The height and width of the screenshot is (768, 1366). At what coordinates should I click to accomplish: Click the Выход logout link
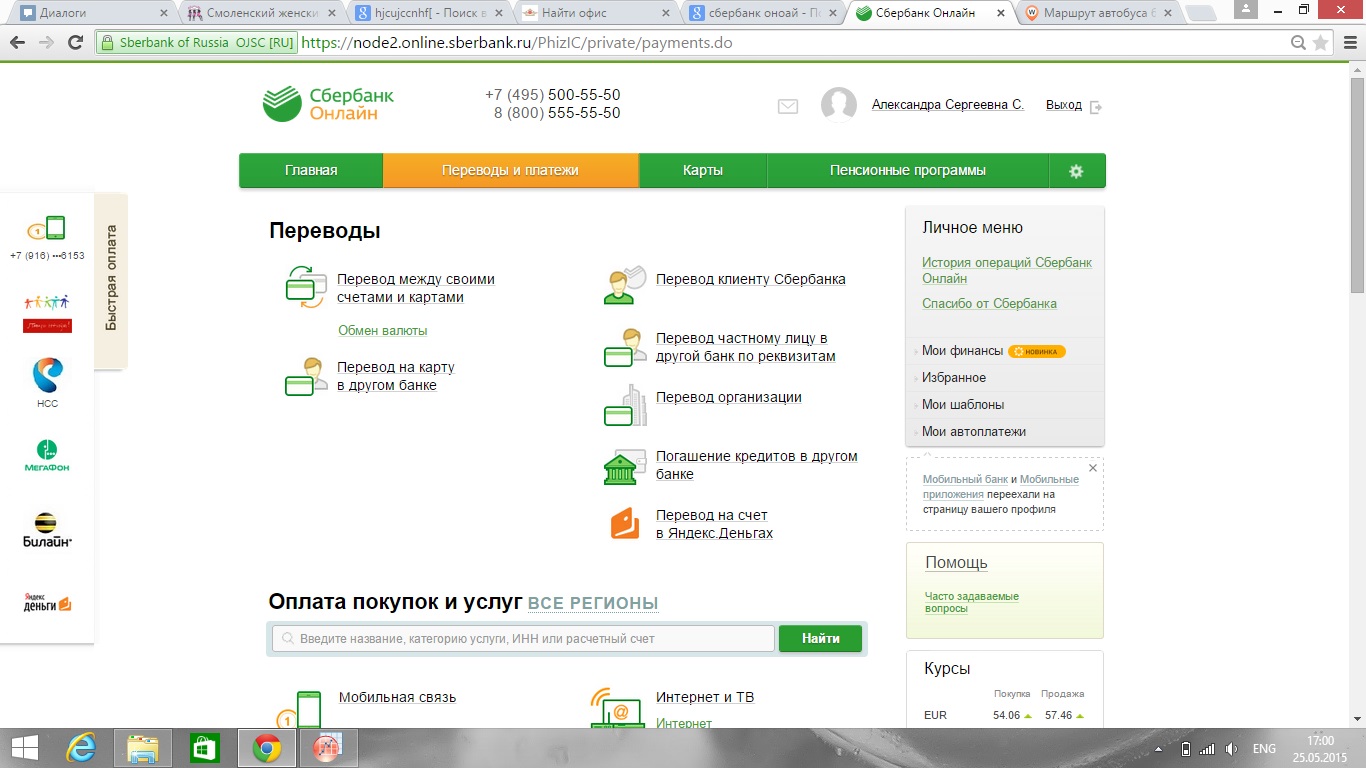click(1064, 105)
